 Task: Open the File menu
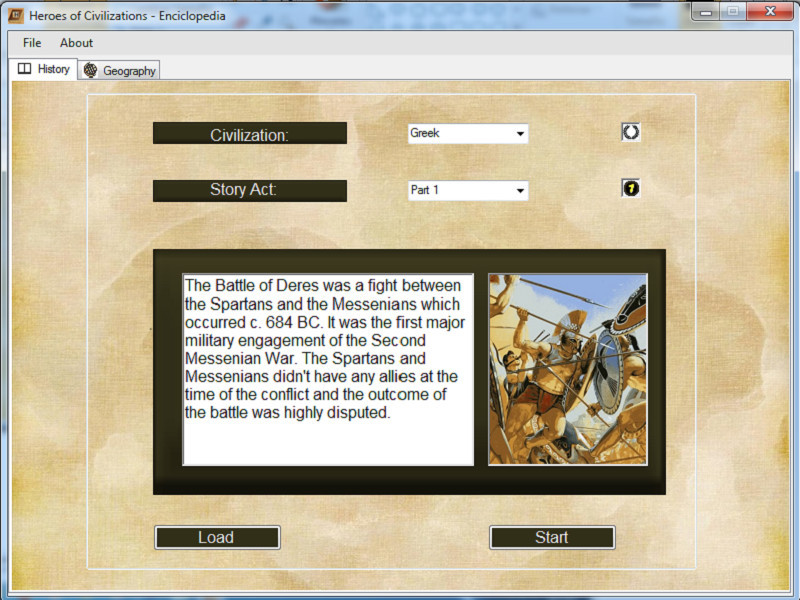pyautogui.click(x=31, y=43)
